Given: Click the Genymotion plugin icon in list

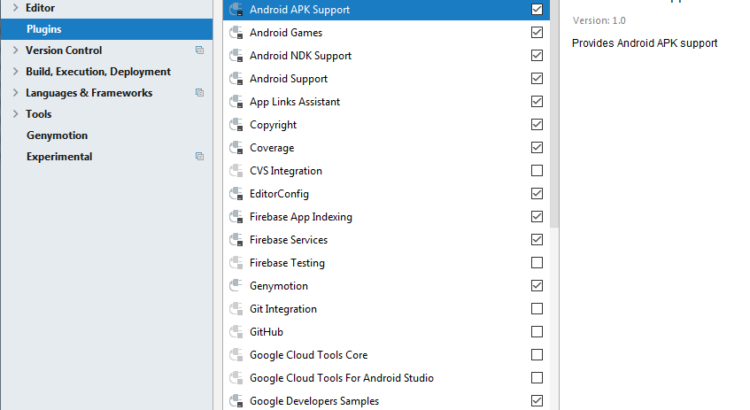Looking at the screenshot, I should 236,286.
